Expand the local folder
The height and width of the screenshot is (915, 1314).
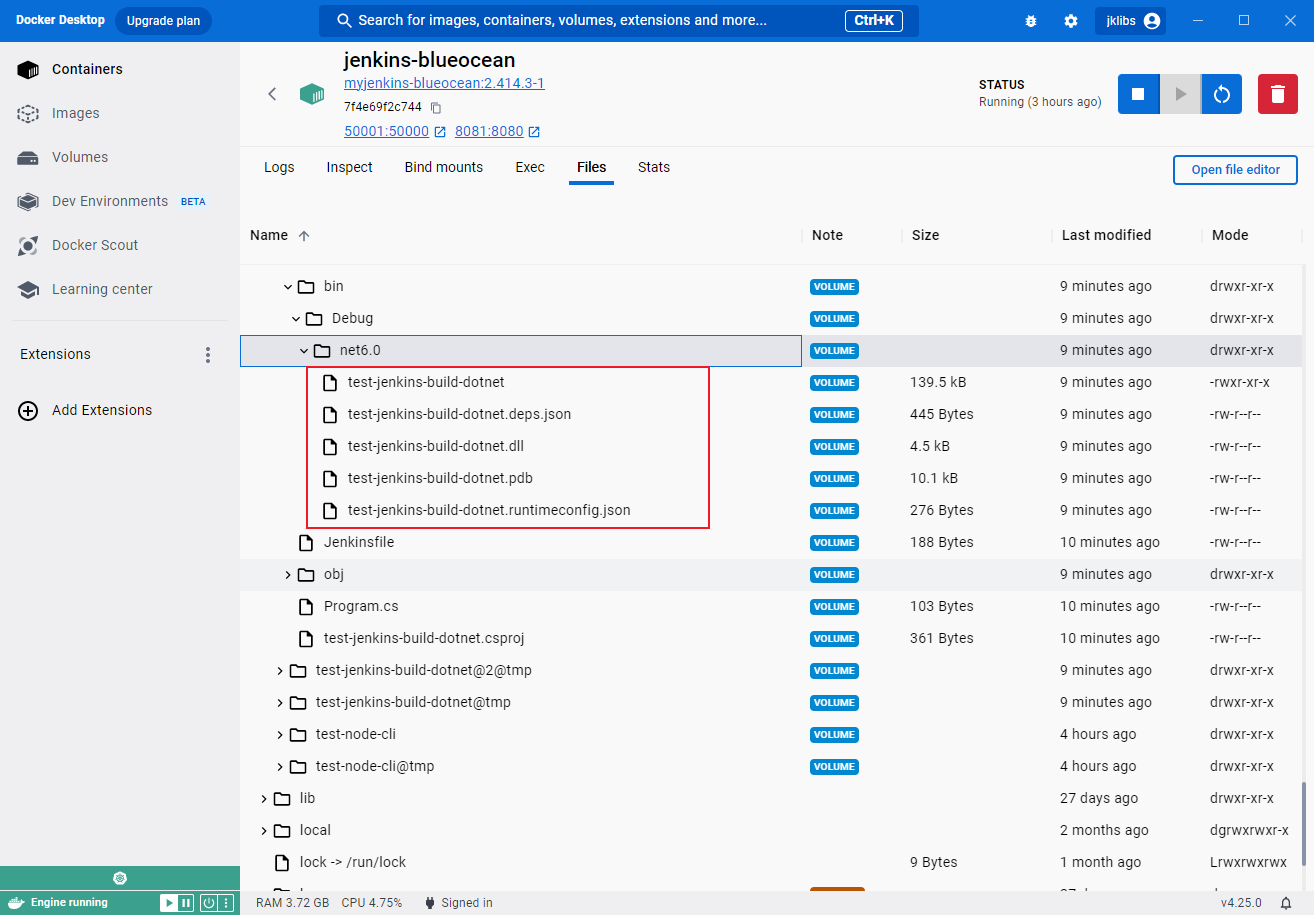263,831
